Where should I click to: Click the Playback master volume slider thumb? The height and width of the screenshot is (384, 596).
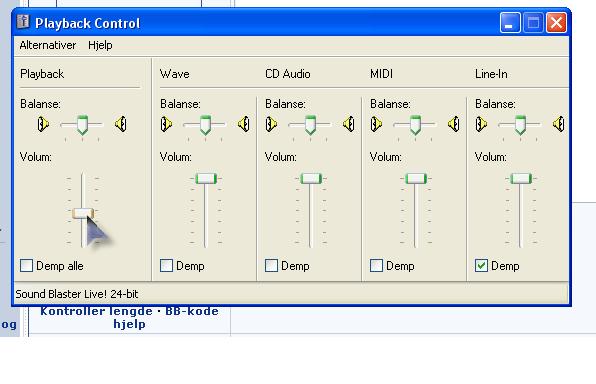pos(83,213)
